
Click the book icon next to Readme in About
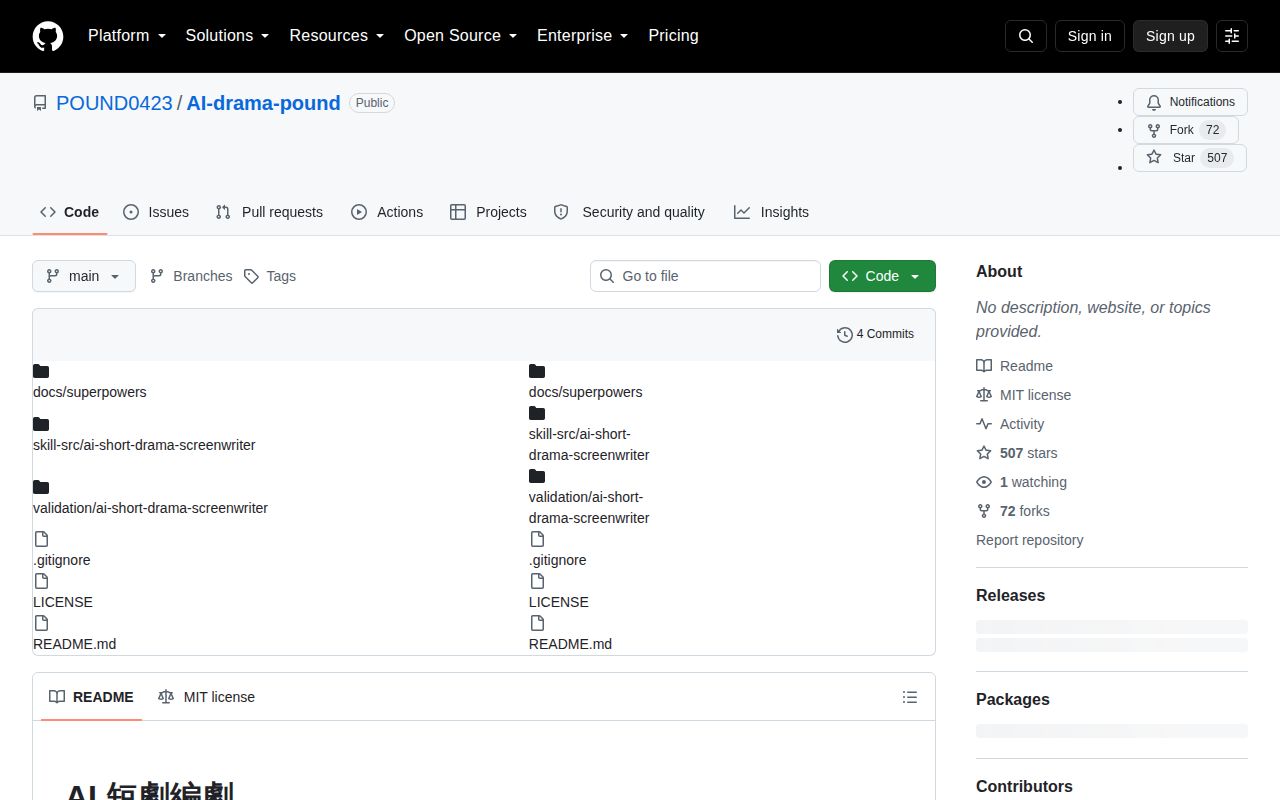coord(984,366)
